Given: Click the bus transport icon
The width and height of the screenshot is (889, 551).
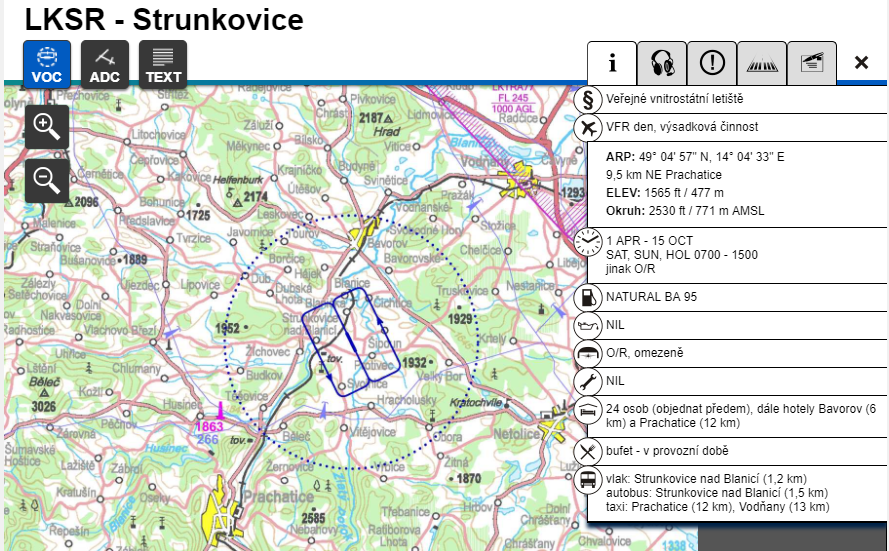Looking at the screenshot, I should tap(589, 479).
